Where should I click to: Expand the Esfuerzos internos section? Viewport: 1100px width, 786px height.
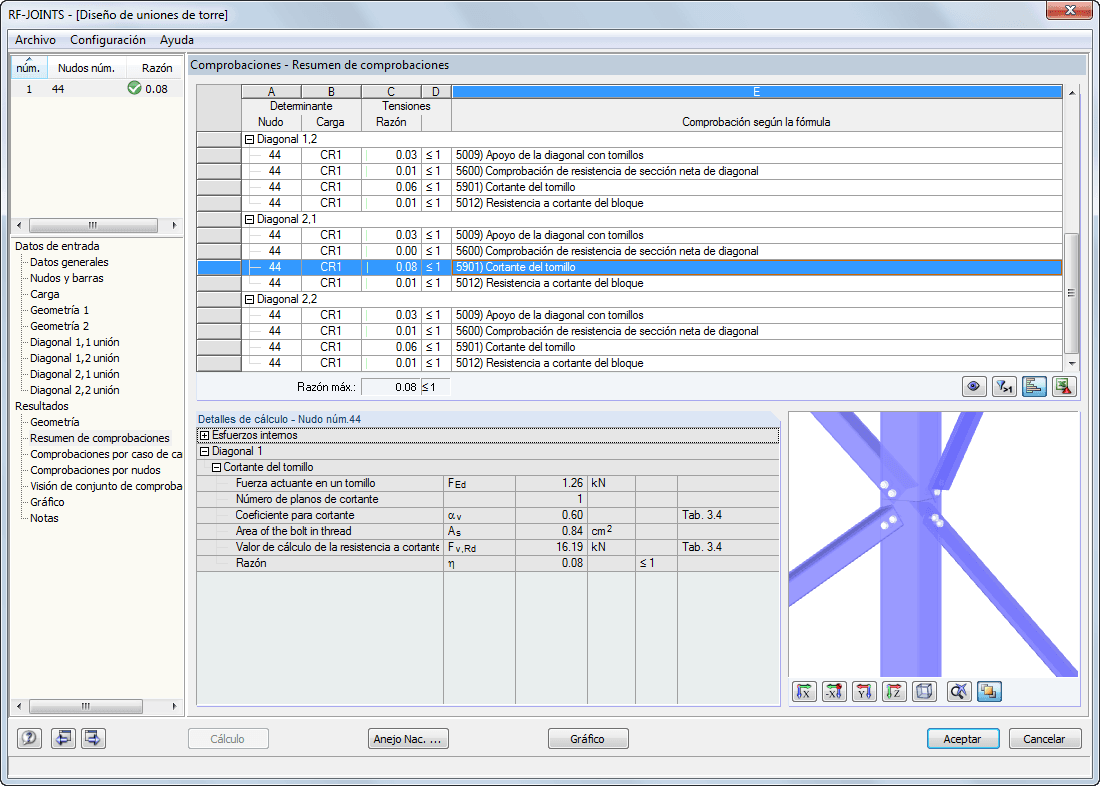[x=205, y=436]
